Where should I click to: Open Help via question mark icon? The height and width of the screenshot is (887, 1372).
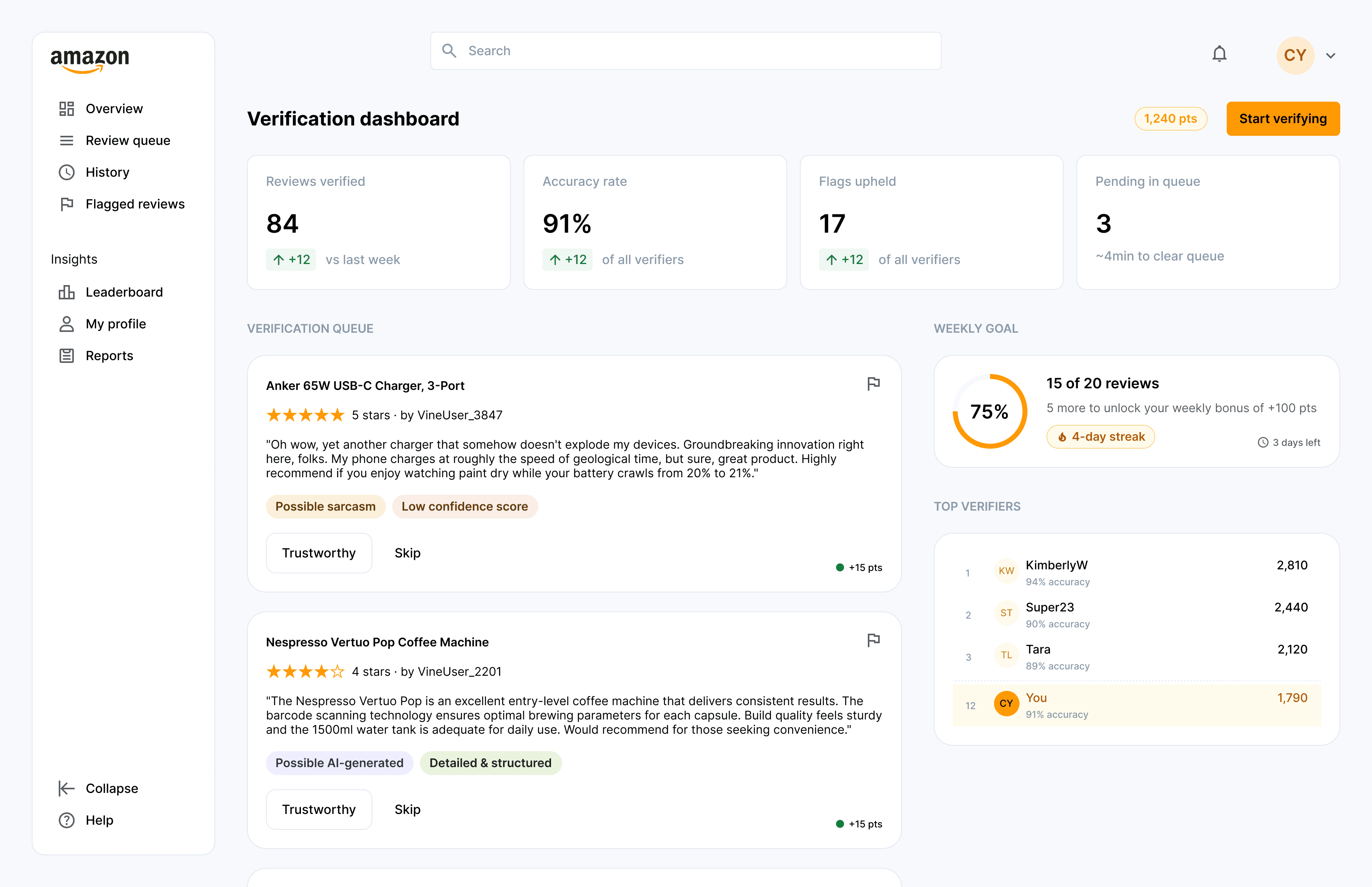click(67, 820)
